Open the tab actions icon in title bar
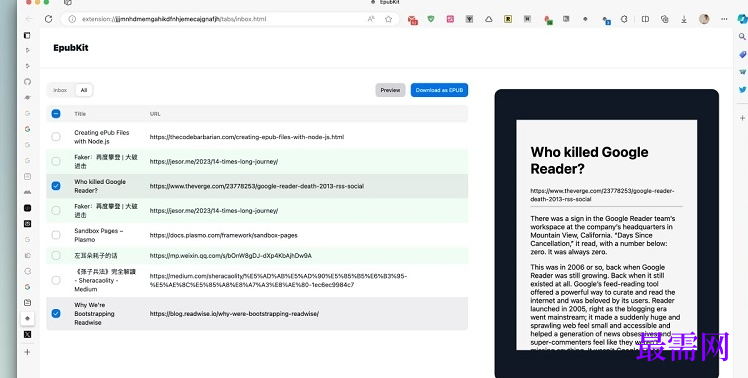The image size is (748, 378). click(68, 2)
